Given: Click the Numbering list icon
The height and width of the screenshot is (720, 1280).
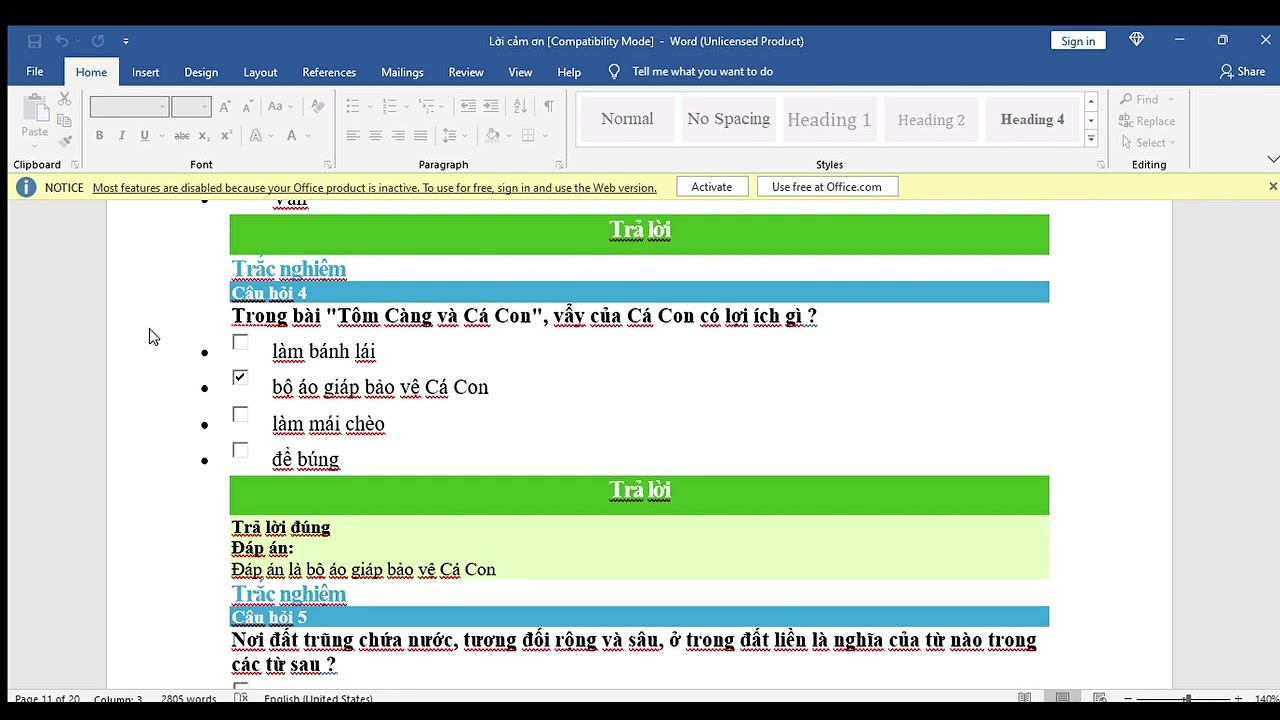Looking at the screenshot, I should pos(390,106).
